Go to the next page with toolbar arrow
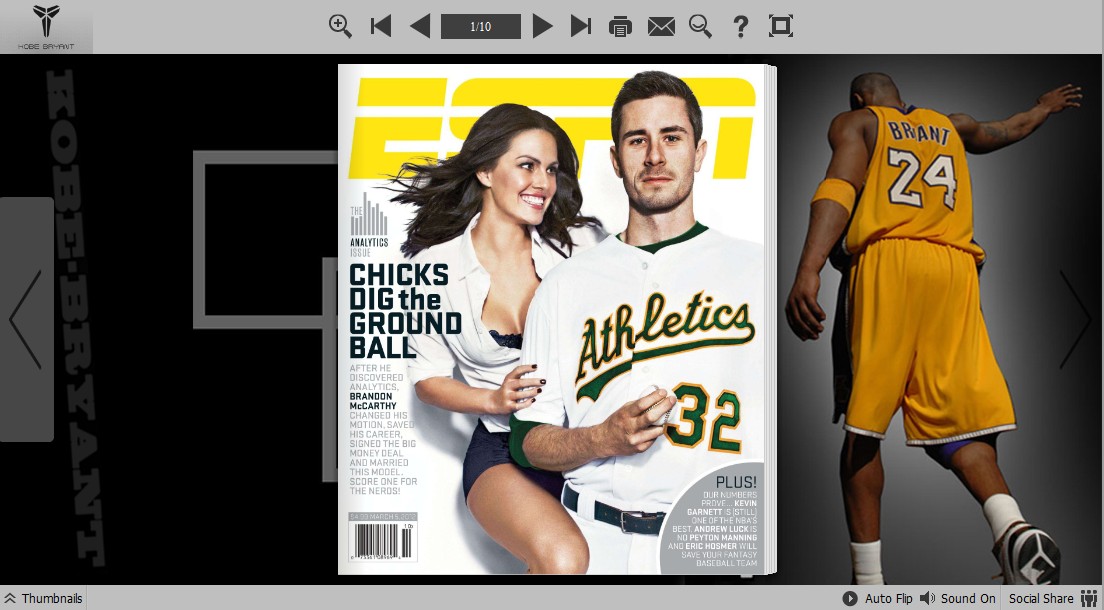1104x610 pixels. [542, 27]
